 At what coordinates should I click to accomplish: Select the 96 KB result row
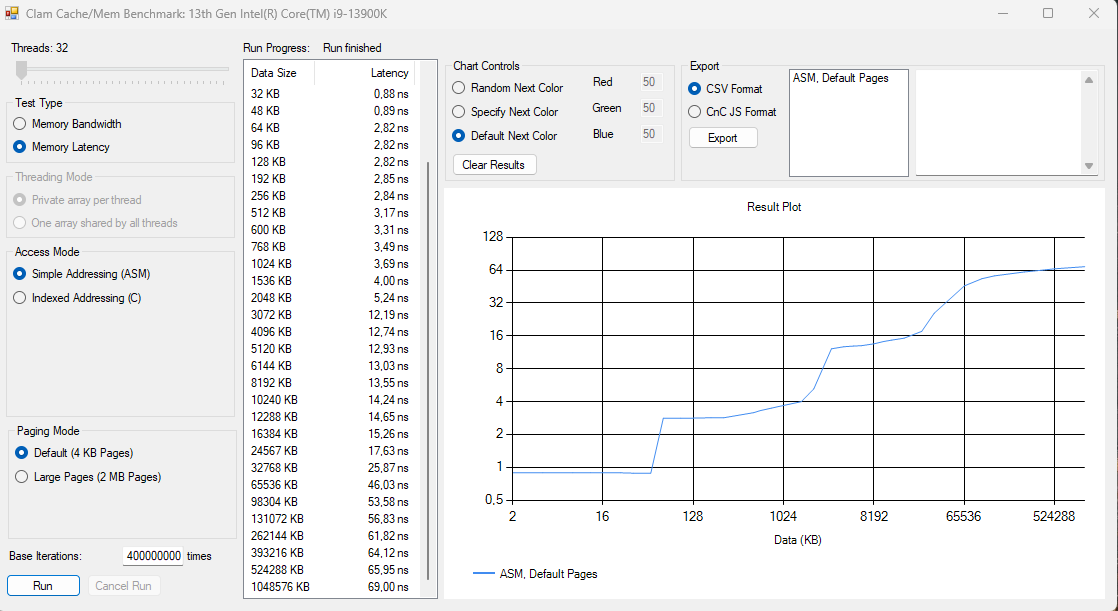tap(330, 145)
